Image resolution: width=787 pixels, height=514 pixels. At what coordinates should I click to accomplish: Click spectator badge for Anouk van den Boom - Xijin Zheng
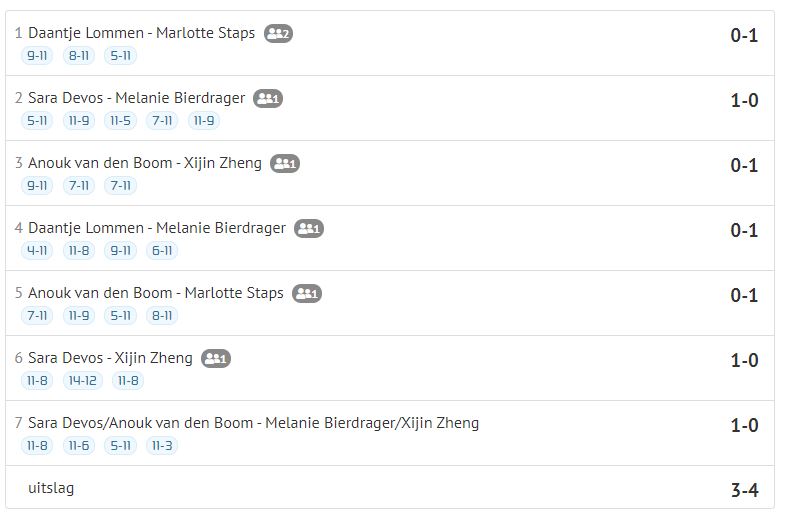tap(285, 164)
